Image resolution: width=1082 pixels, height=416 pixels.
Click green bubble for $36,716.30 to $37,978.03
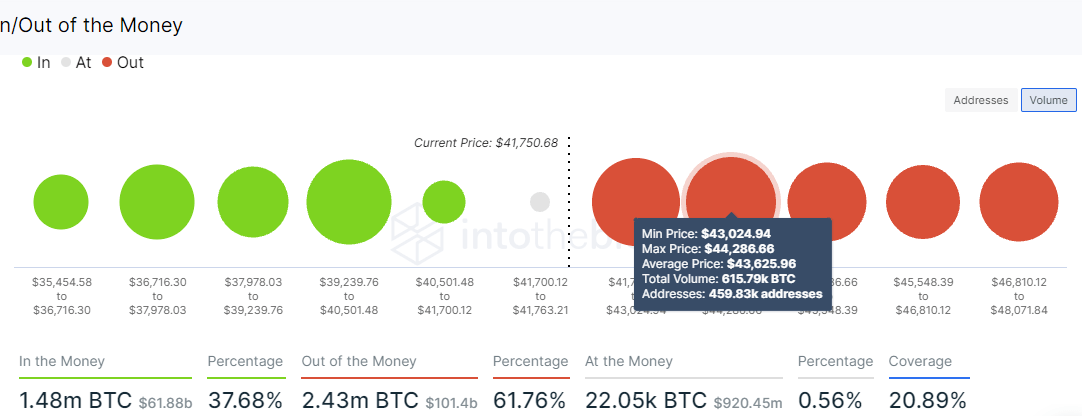point(157,202)
